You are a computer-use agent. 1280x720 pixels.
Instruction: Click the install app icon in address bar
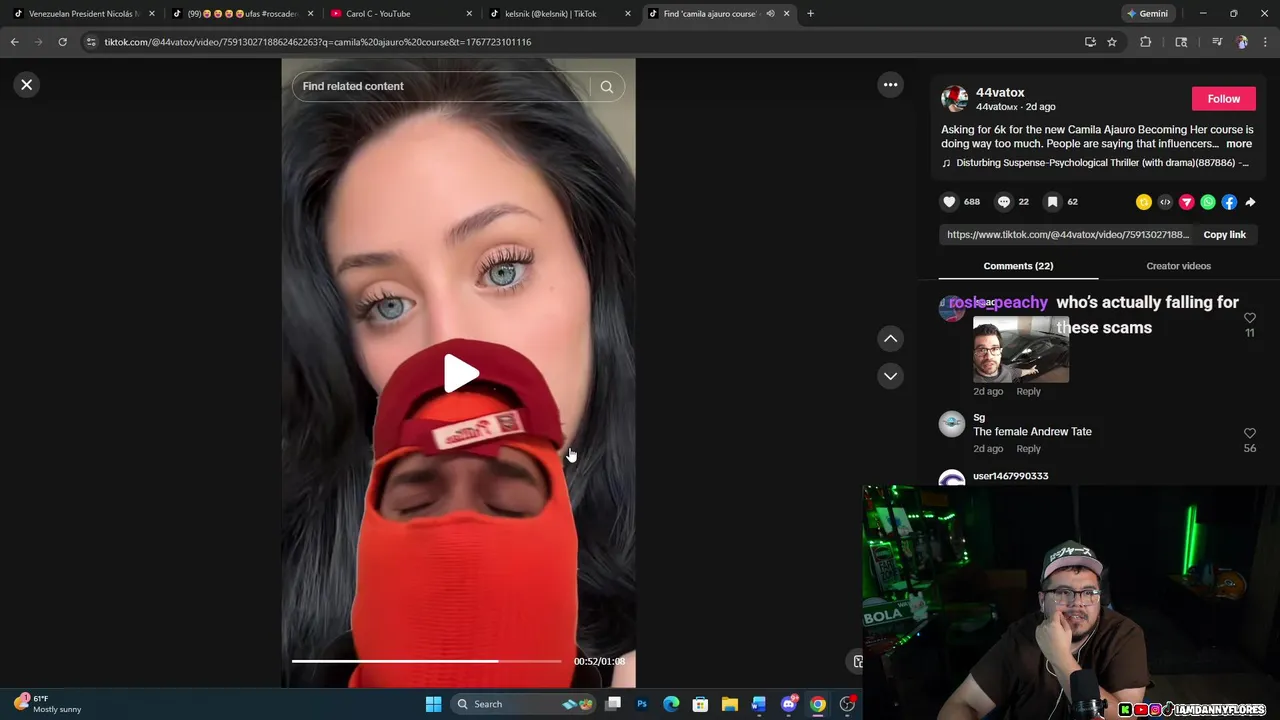[1090, 42]
